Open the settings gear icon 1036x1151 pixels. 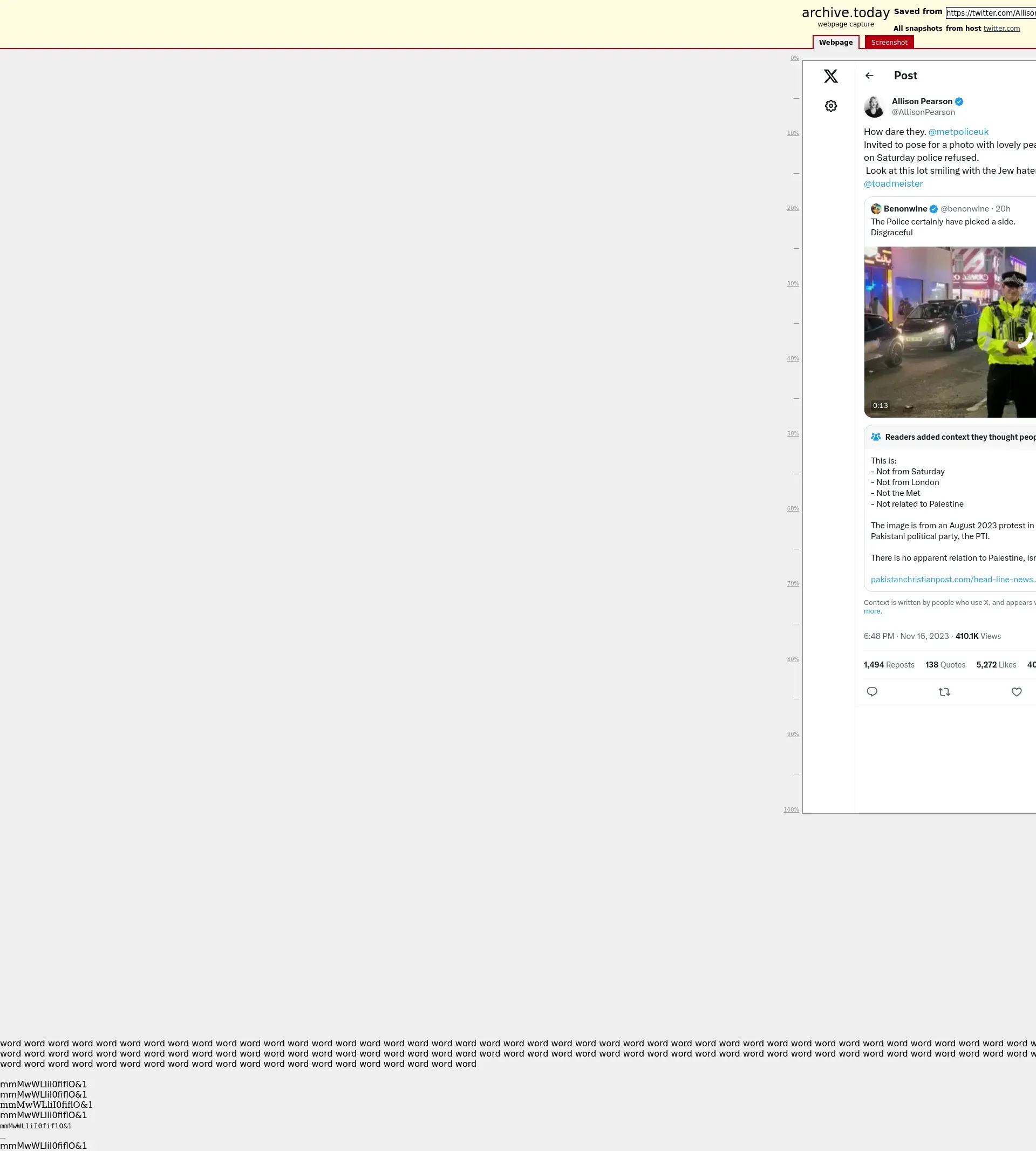(830, 106)
